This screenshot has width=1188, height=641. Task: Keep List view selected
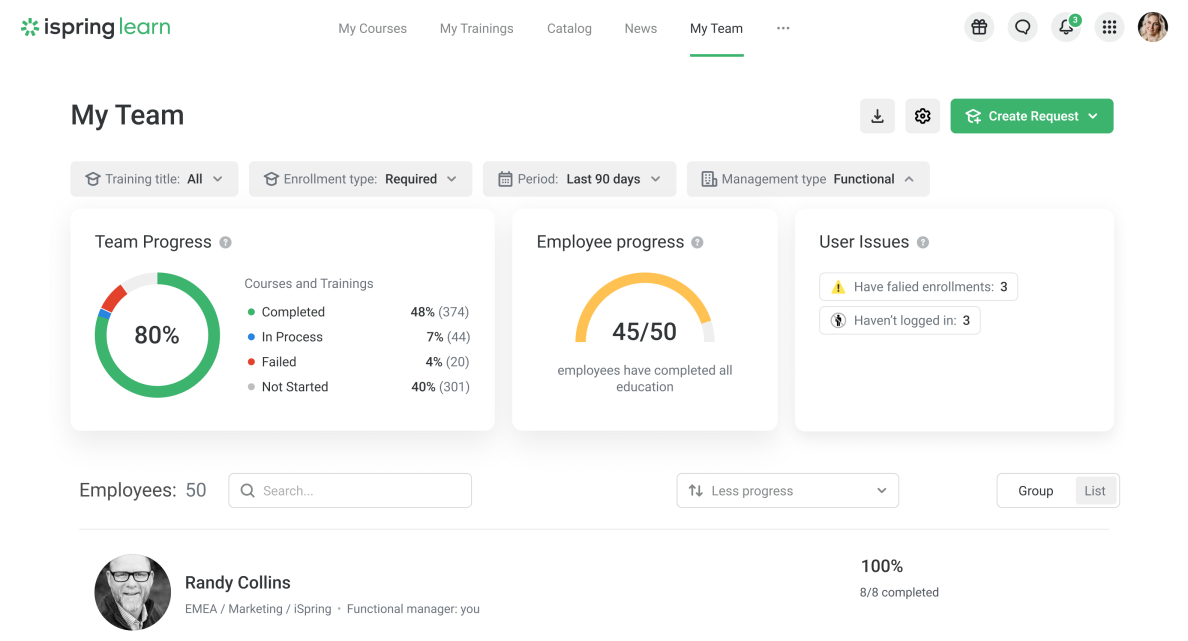click(1095, 490)
